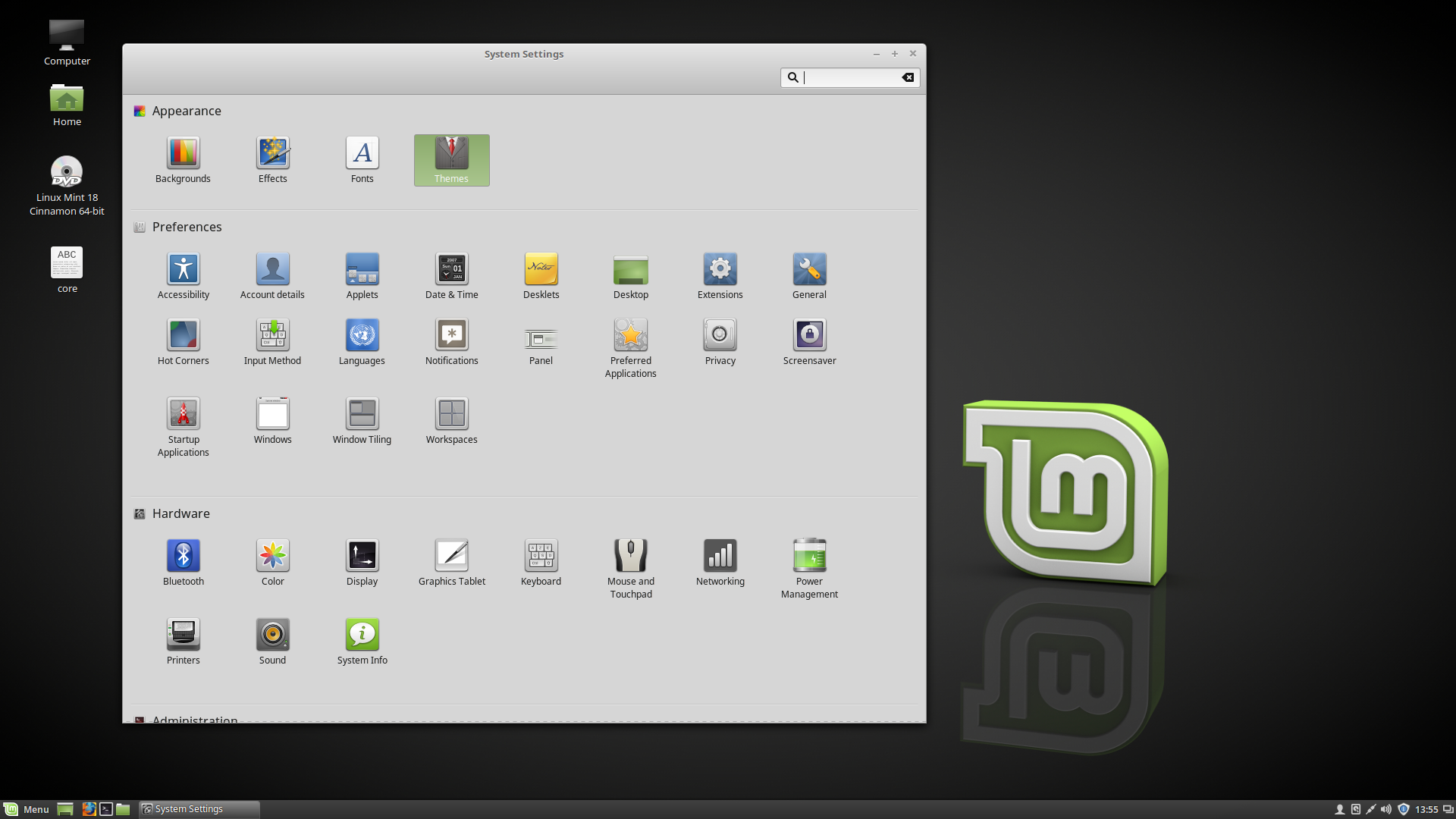The width and height of the screenshot is (1456, 819).
Task: Open Networking settings
Action: (720, 563)
